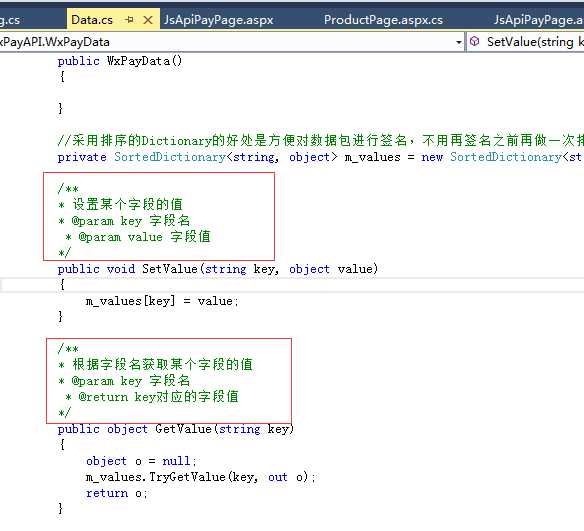
Task: Click the '@param value 字段值' comment line
Action: point(138,237)
